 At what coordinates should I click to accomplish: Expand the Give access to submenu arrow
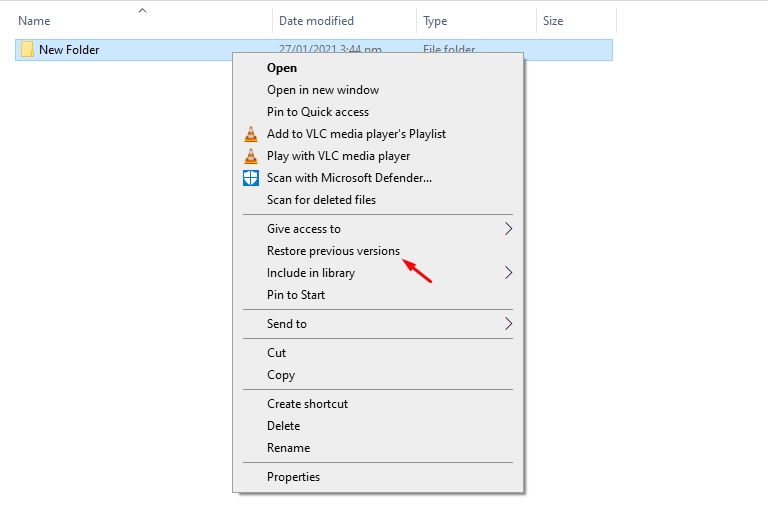coord(508,229)
